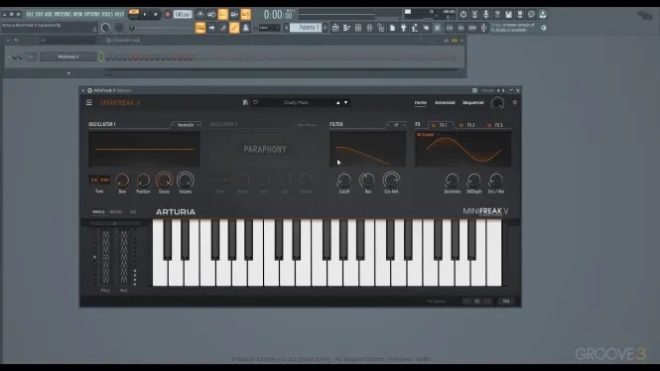The height and width of the screenshot is (371, 660).
Task: Click the MiniFreak V channel button in Channel rack
Action: point(68,56)
